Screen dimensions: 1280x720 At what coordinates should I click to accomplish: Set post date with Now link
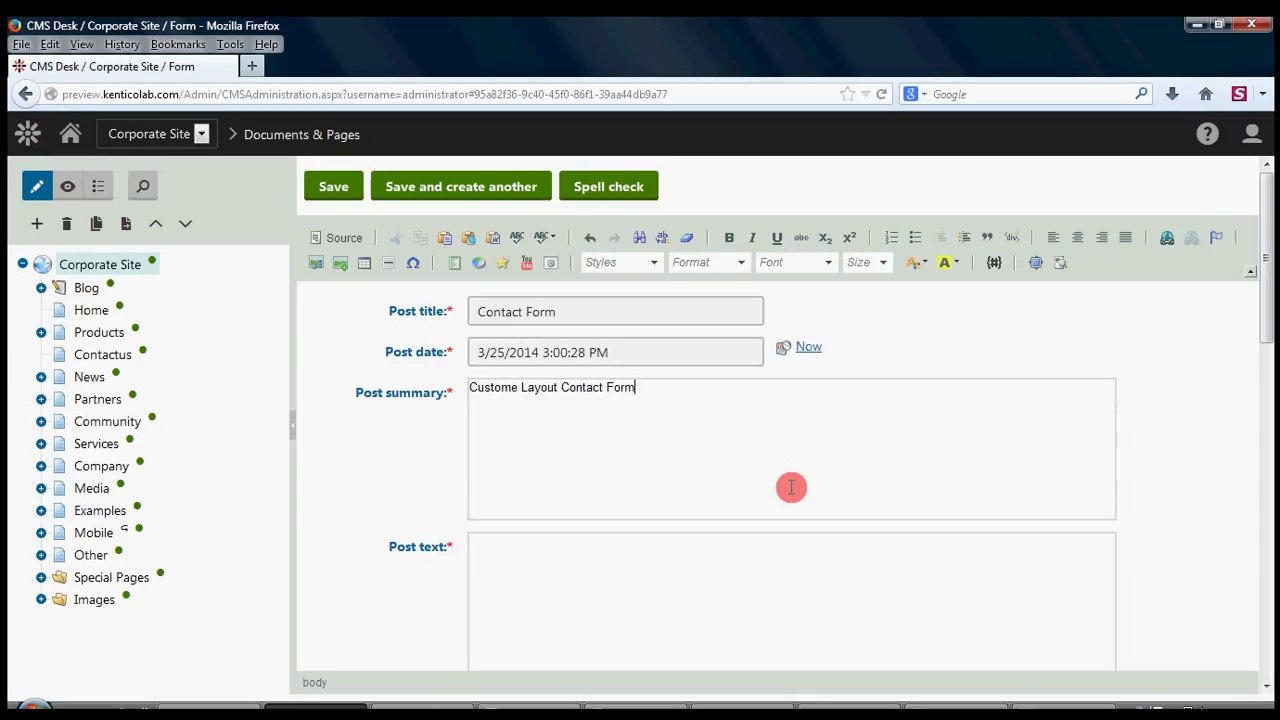[x=808, y=347]
